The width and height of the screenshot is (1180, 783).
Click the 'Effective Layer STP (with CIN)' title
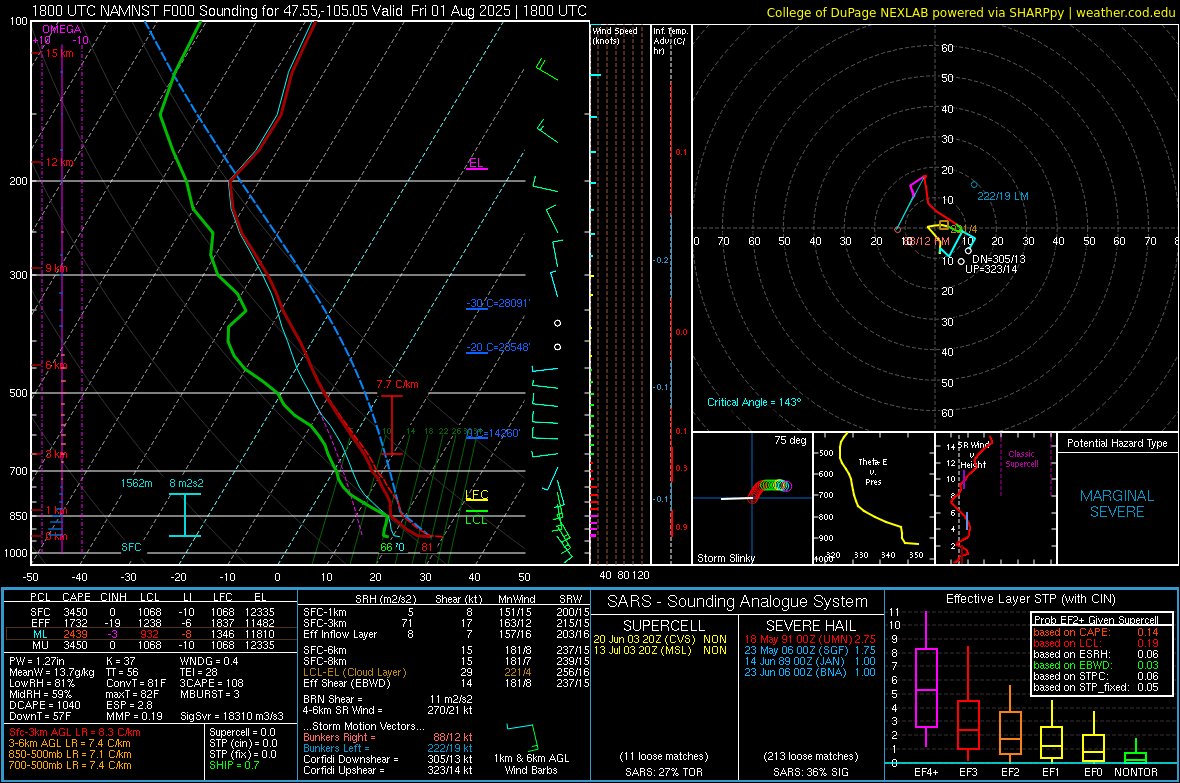pyautogui.click(x=1031, y=599)
